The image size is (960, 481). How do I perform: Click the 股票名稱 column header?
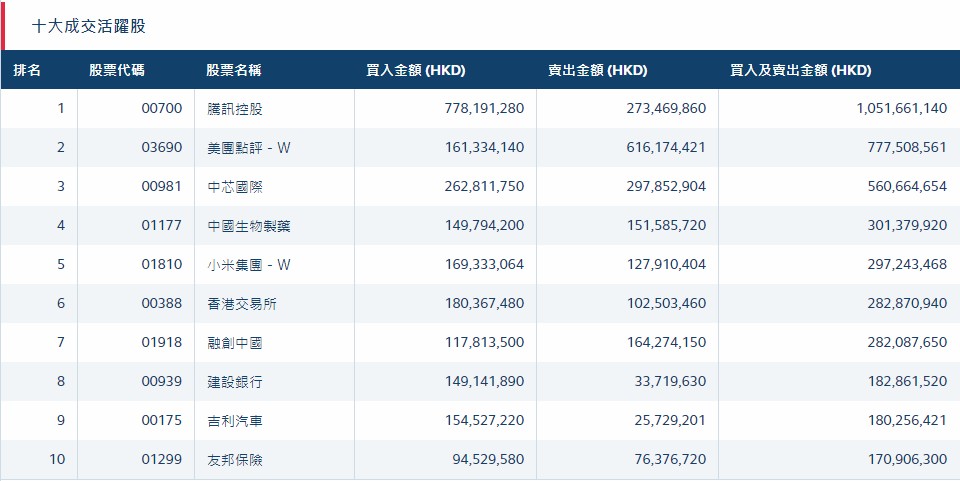[x=234, y=70]
